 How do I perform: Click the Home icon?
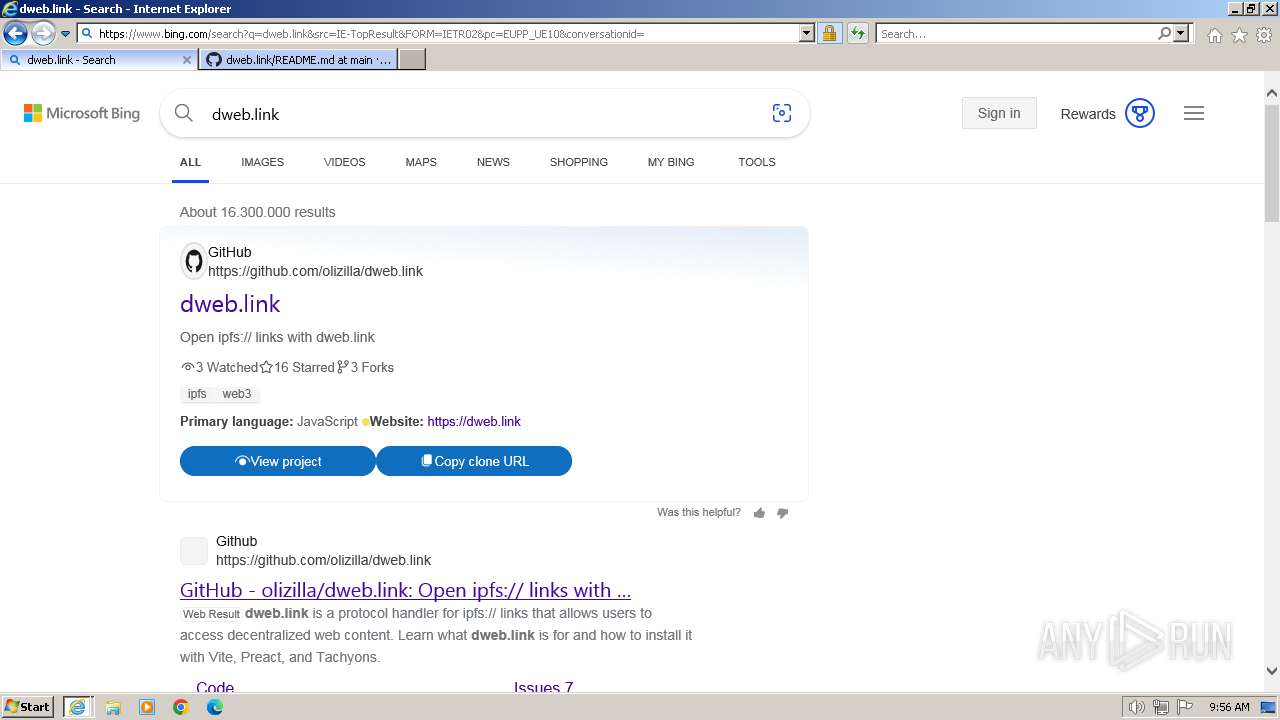coord(1214,35)
